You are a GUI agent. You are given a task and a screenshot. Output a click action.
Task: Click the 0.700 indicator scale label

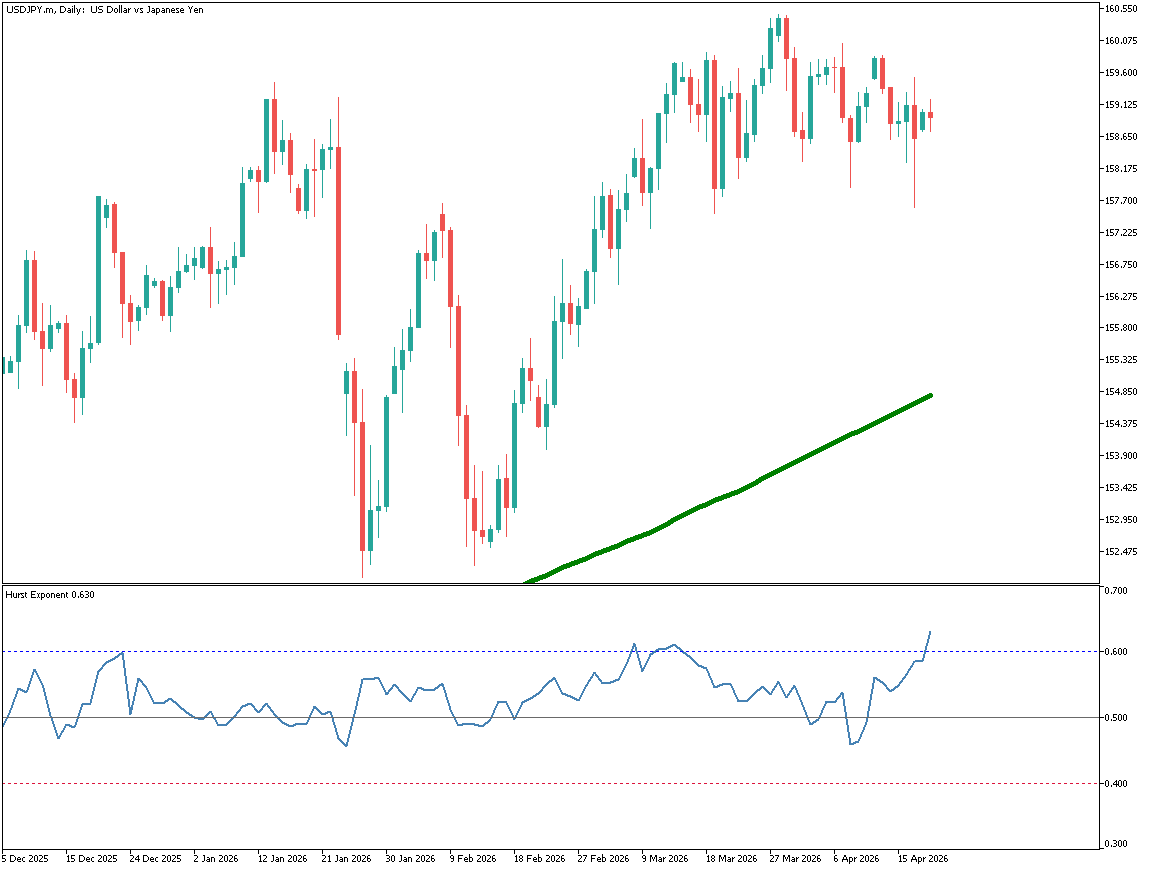pyautogui.click(x=1116, y=591)
